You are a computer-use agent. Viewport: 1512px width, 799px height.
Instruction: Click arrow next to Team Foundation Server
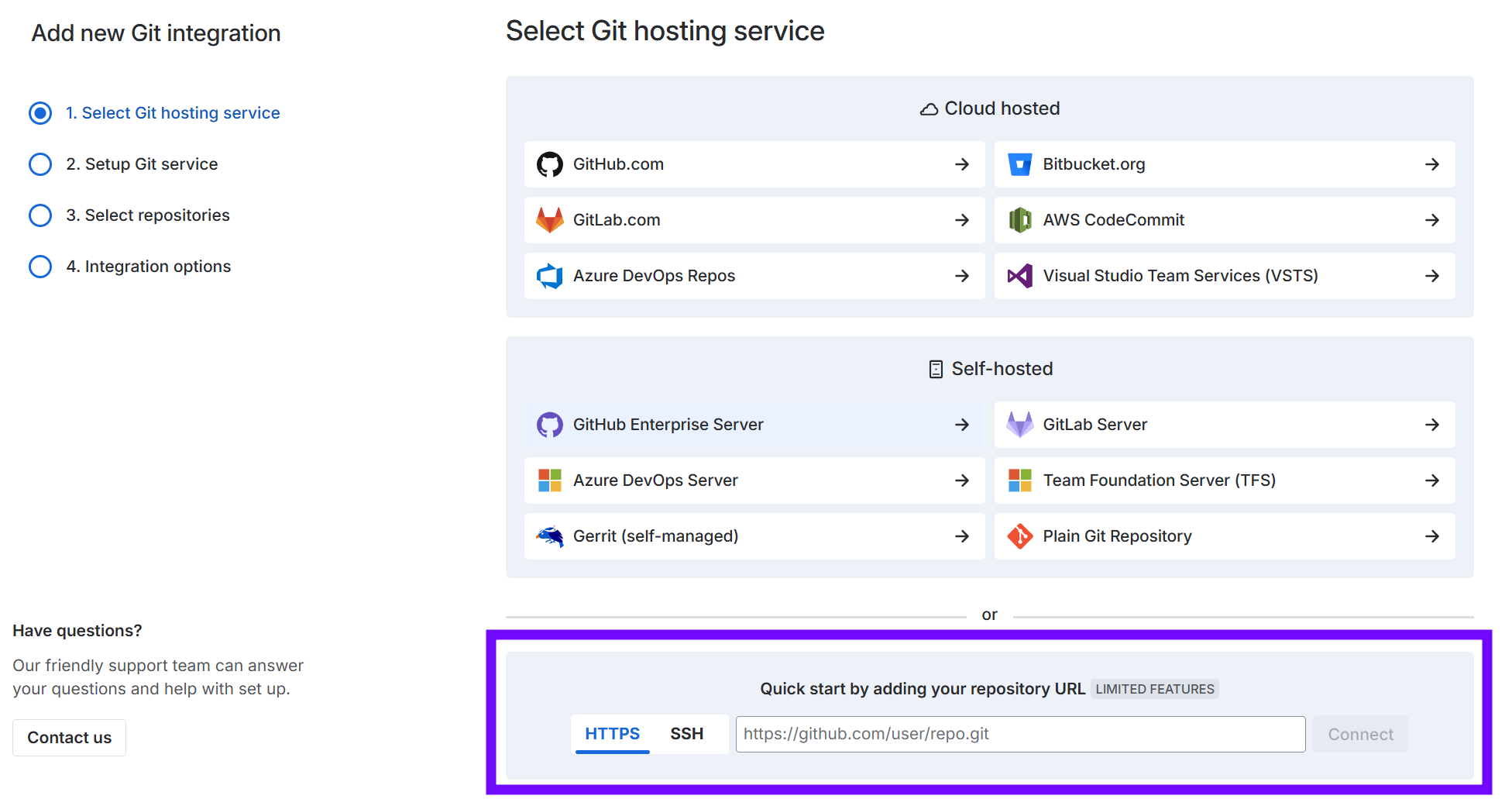pyautogui.click(x=1431, y=480)
